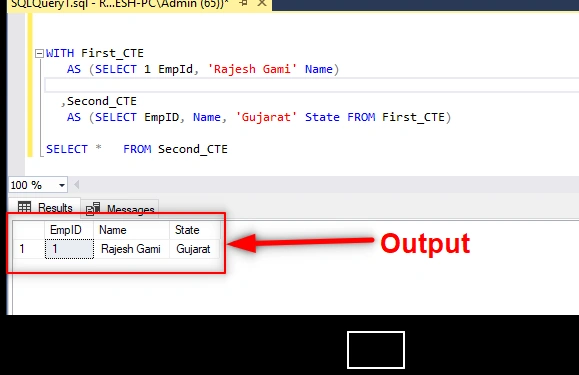Click the EmpID column header
The height and width of the screenshot is (375, 579).
point(69,230)
